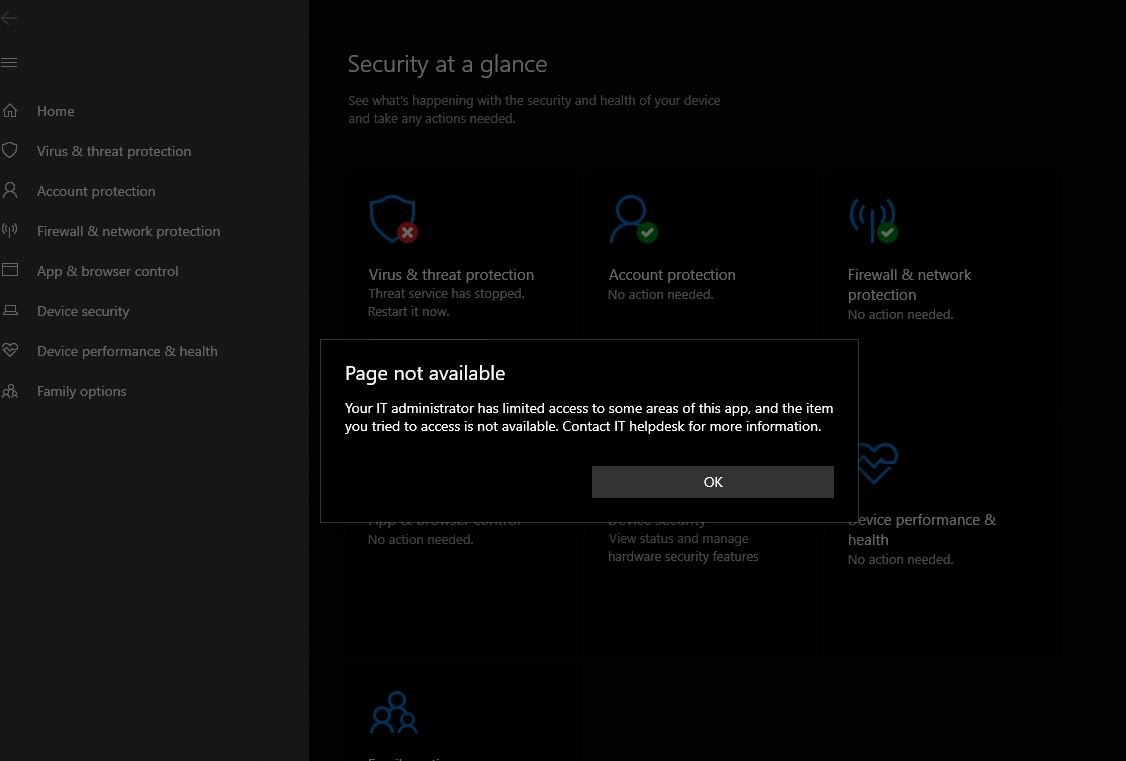Click the large family icon tile
The width and height of the screenshot is (1126, 761).
[x=394, y=711]
